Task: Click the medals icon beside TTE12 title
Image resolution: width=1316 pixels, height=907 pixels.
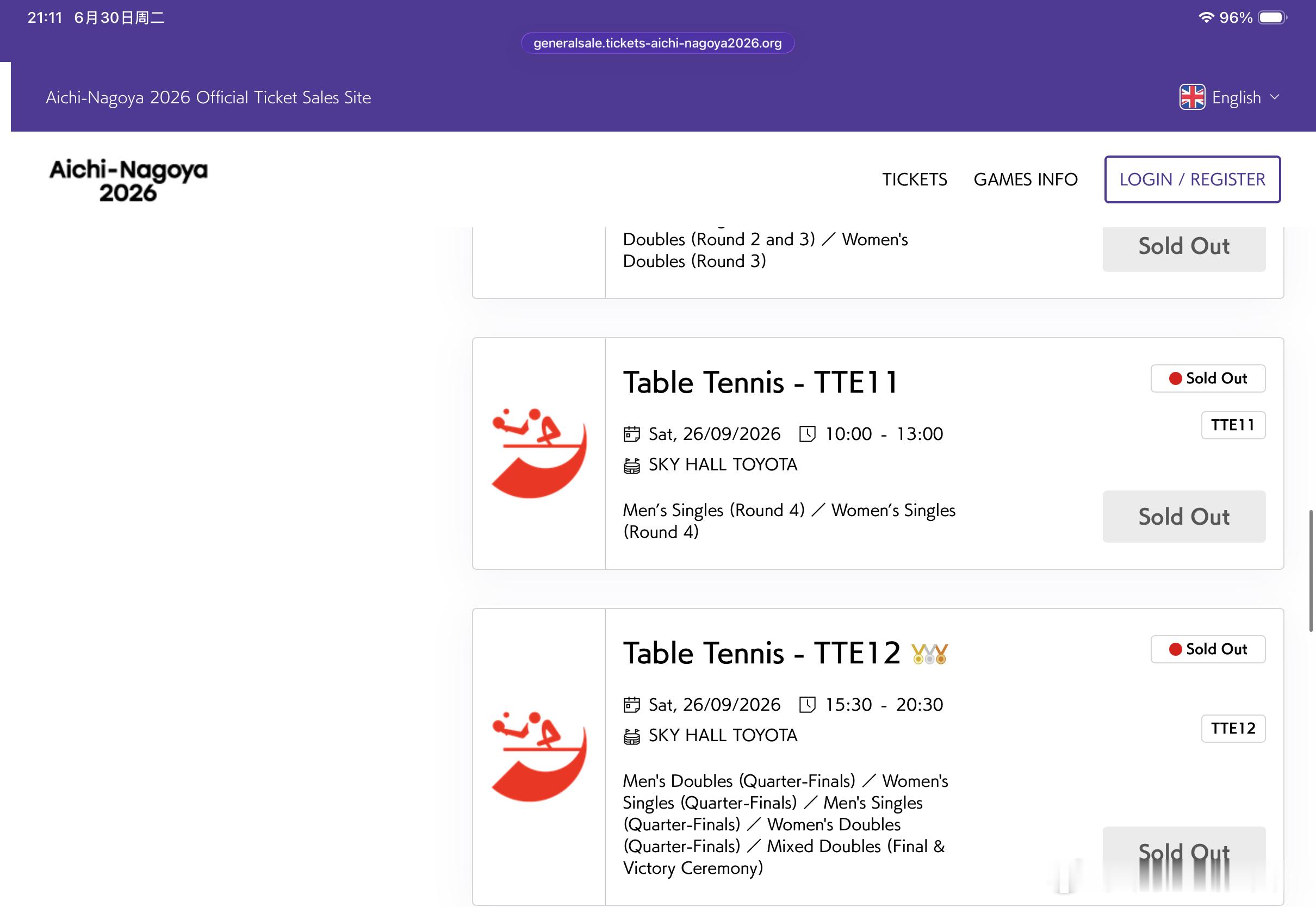Action: [929, 654]
